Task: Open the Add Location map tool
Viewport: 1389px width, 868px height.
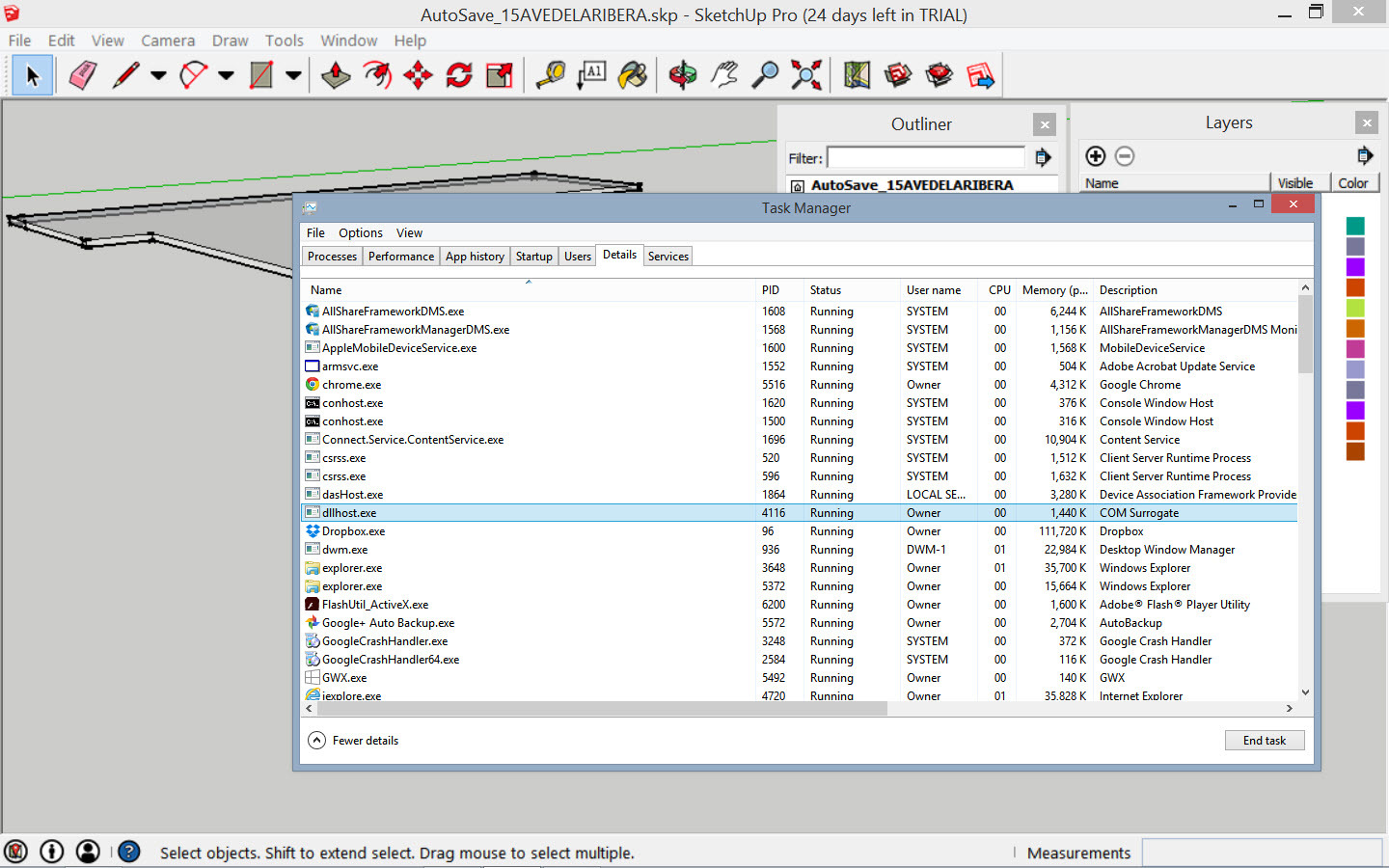Action: tap(857, 75)
